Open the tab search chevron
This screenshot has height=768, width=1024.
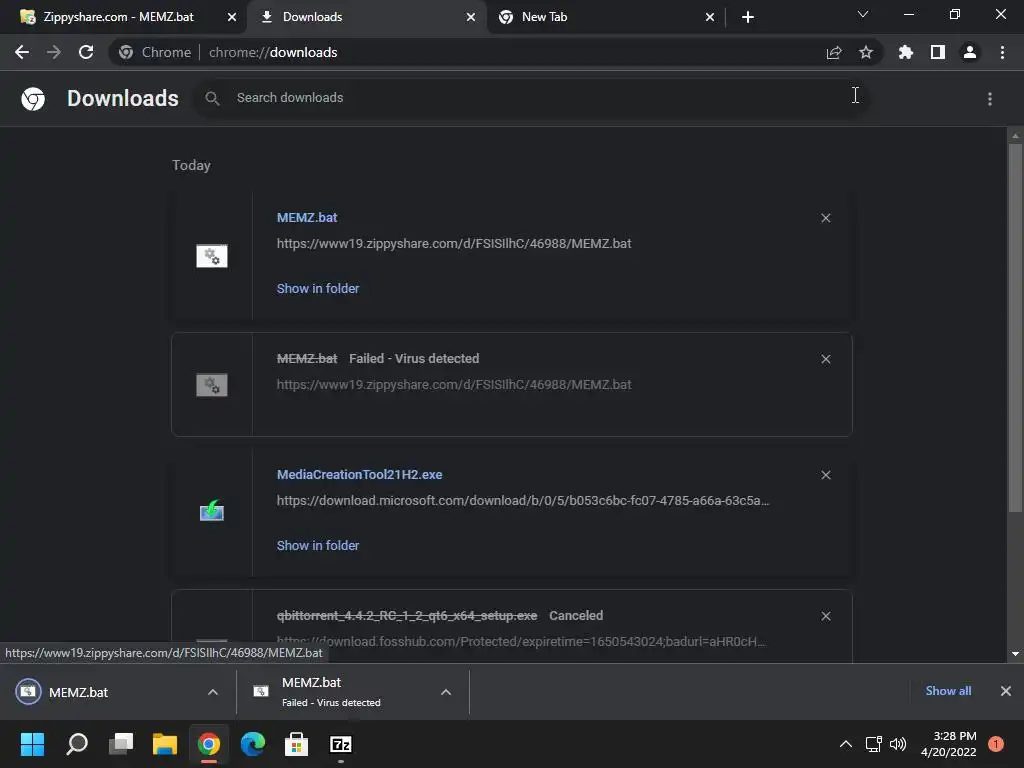pos(863,14)
